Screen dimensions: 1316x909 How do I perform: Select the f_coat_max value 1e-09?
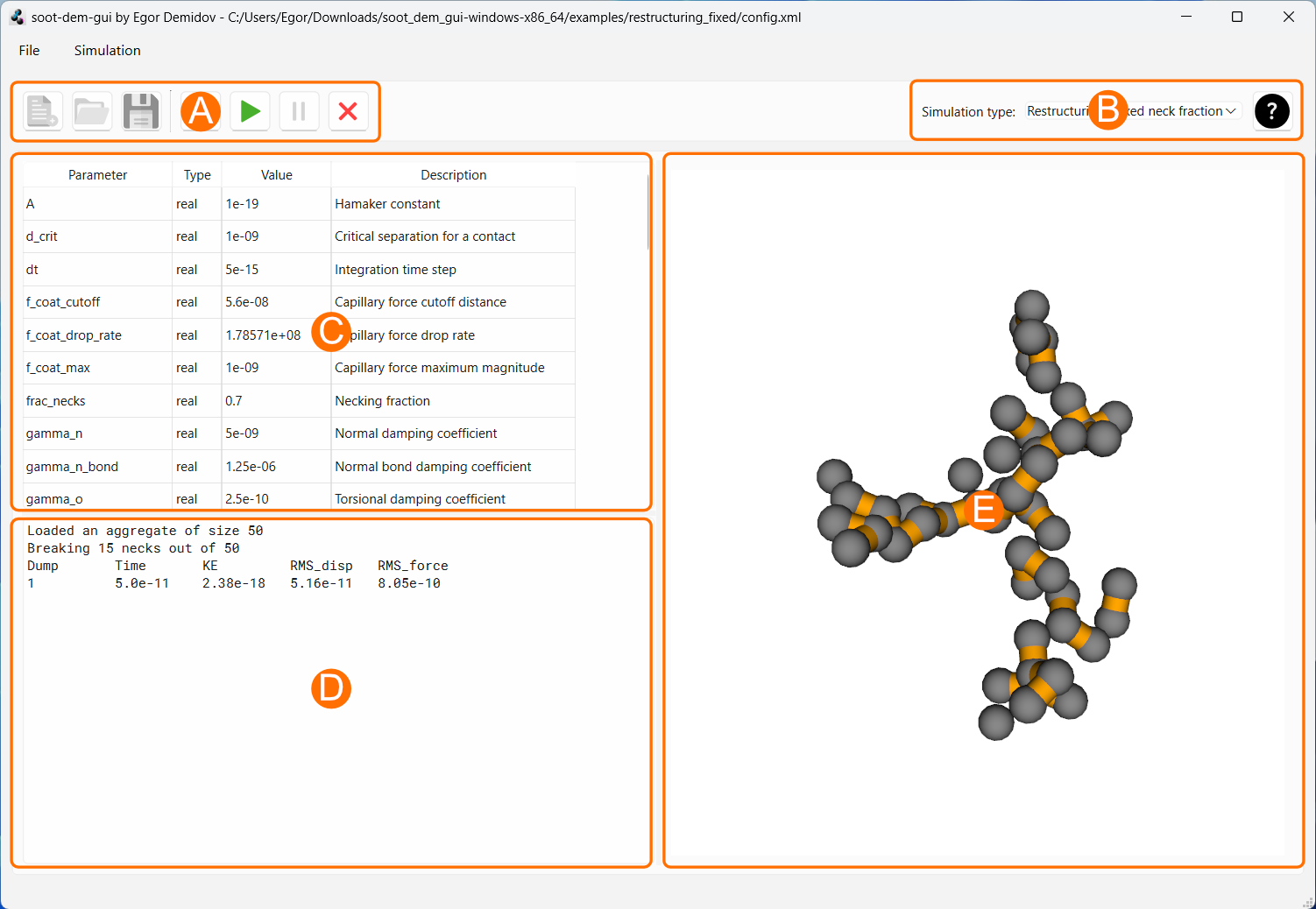pyautogui.click(x=277, y=368)
